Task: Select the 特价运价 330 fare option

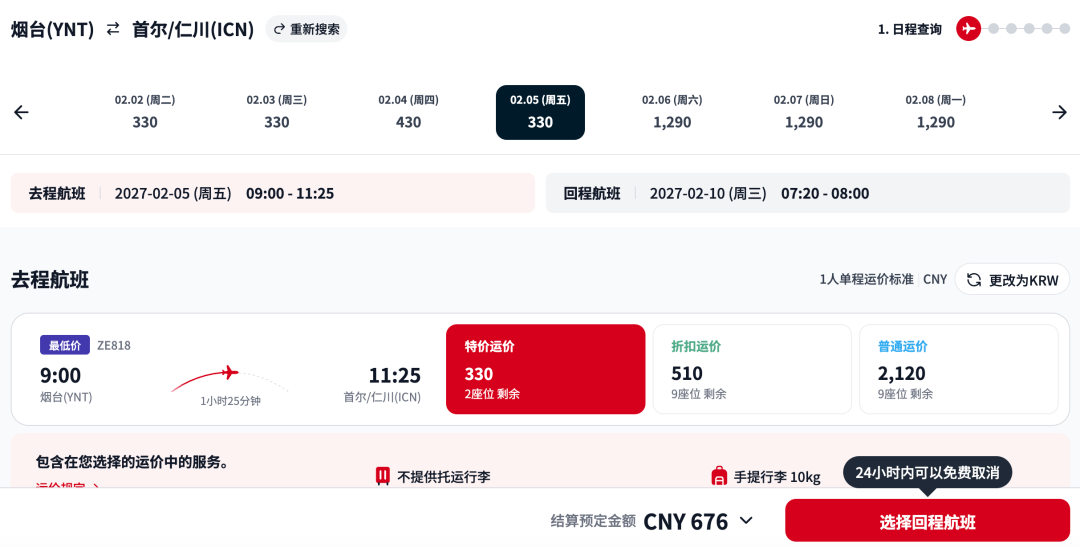Action: pyautogui.click(x=546, y=369)
